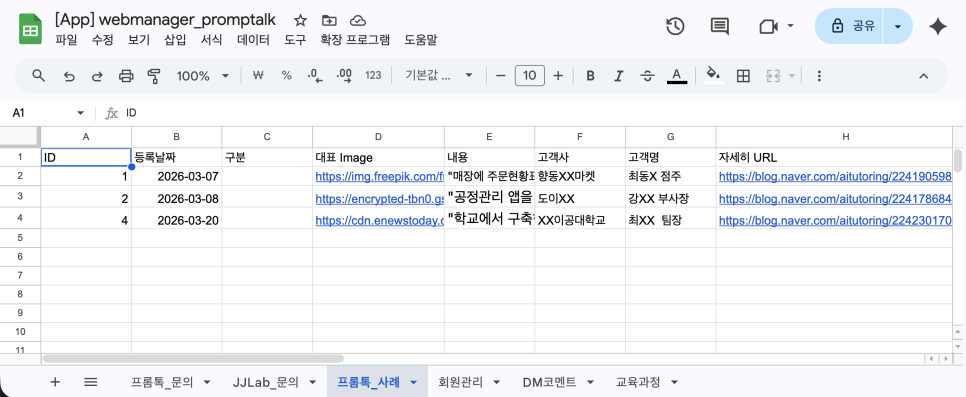
Task: Open the toolbar three-dot more options
Action: [x=819, y=76]
